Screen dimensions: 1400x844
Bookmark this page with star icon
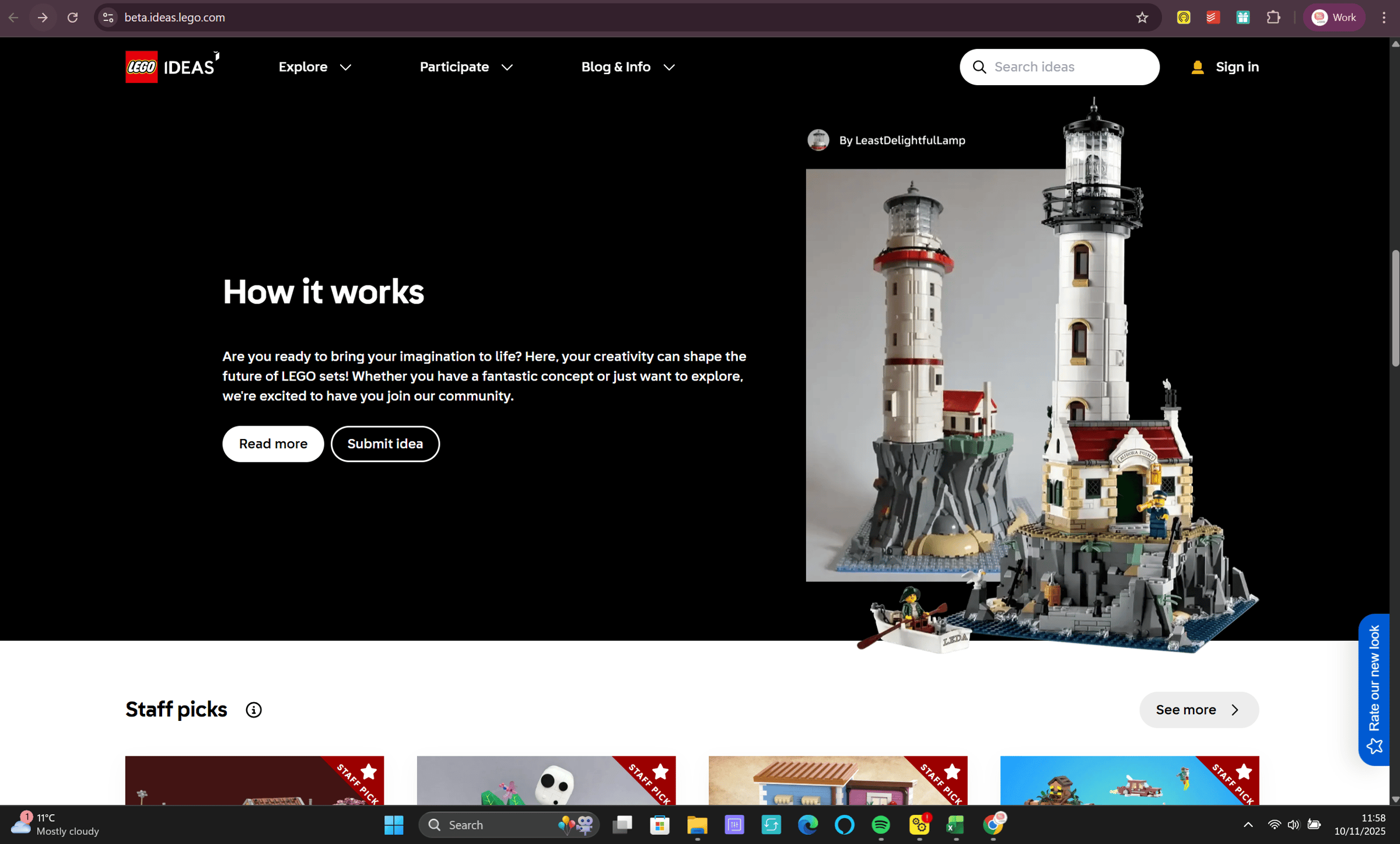1142,18
